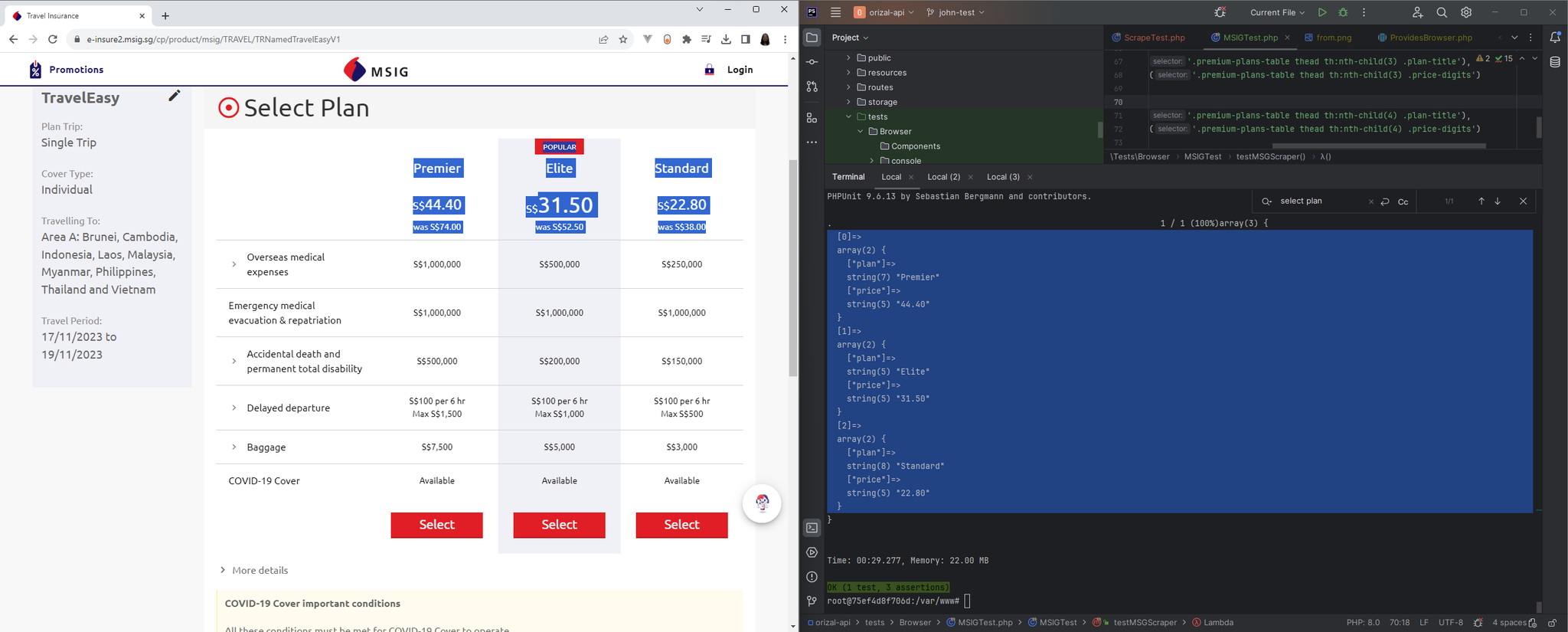Open Current File run configuration dropdown
The image size is (1568, 632).
1277,12
